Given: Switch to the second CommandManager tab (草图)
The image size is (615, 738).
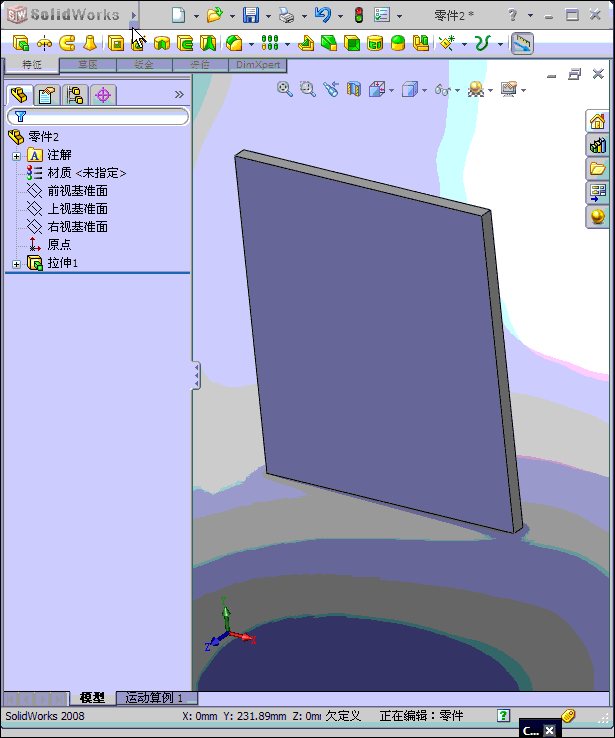Looking at the screenshot, I should [88, 64].
